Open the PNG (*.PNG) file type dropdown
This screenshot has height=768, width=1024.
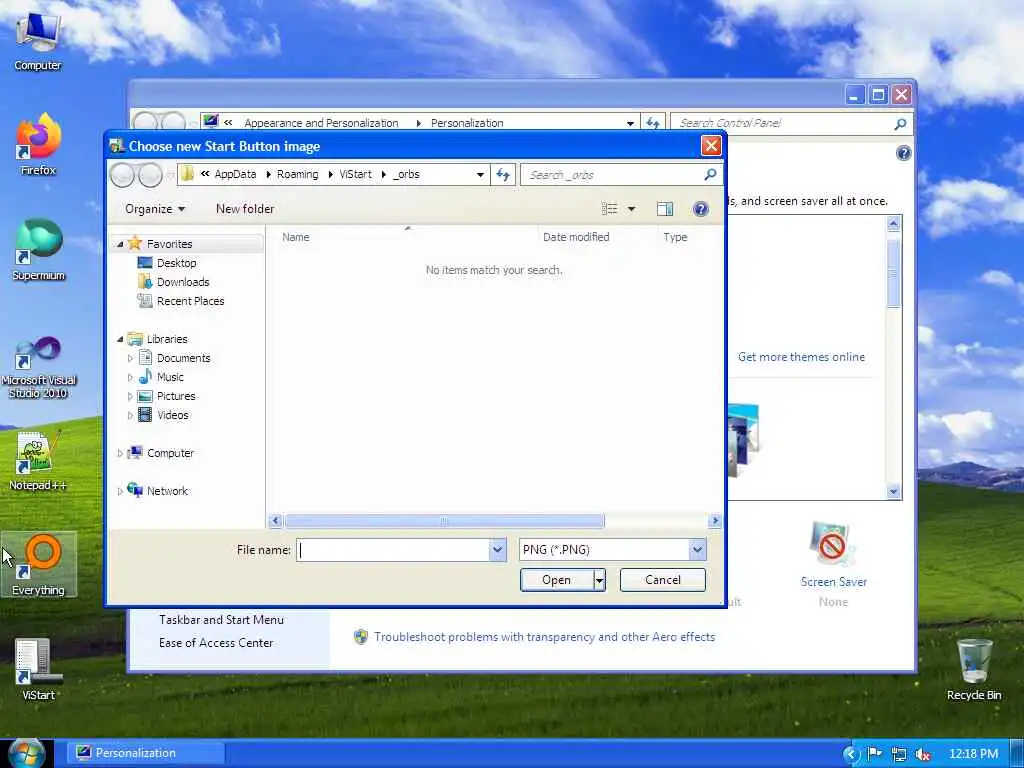(x=697, y=550)
